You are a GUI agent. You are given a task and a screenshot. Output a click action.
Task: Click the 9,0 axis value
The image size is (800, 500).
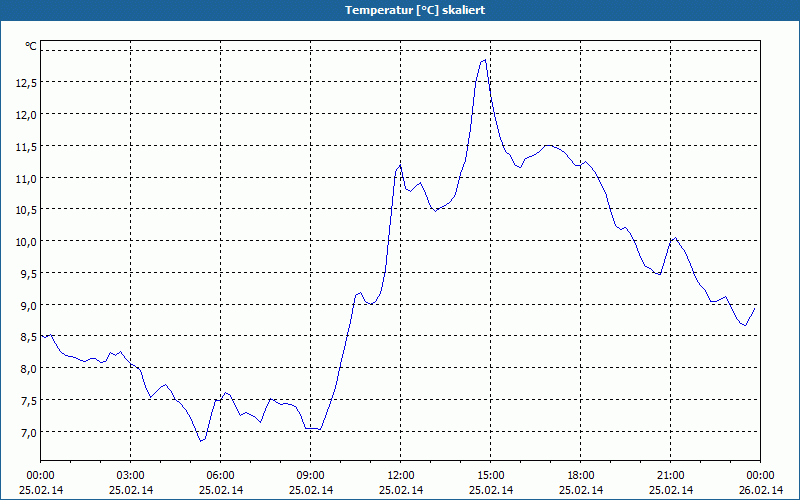[29, 306]
